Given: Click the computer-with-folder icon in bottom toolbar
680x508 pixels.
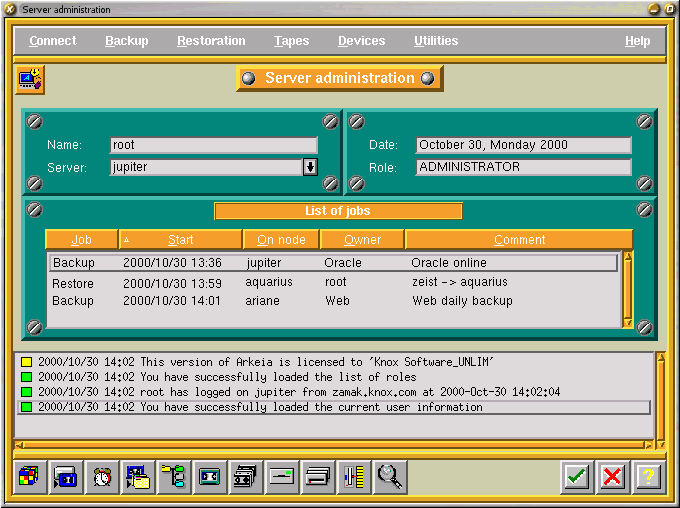Looking at the screenshot, I should pyautogui.click(x=138, y=477).
